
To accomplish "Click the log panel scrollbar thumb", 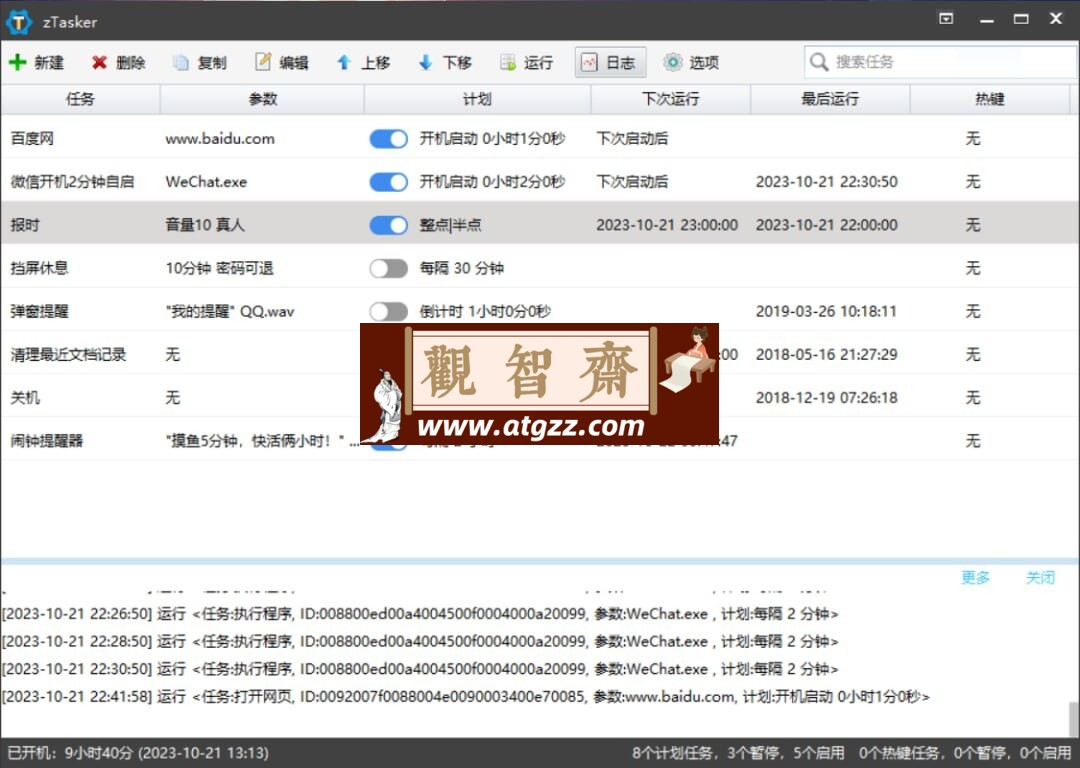I will pos(1074,719).
